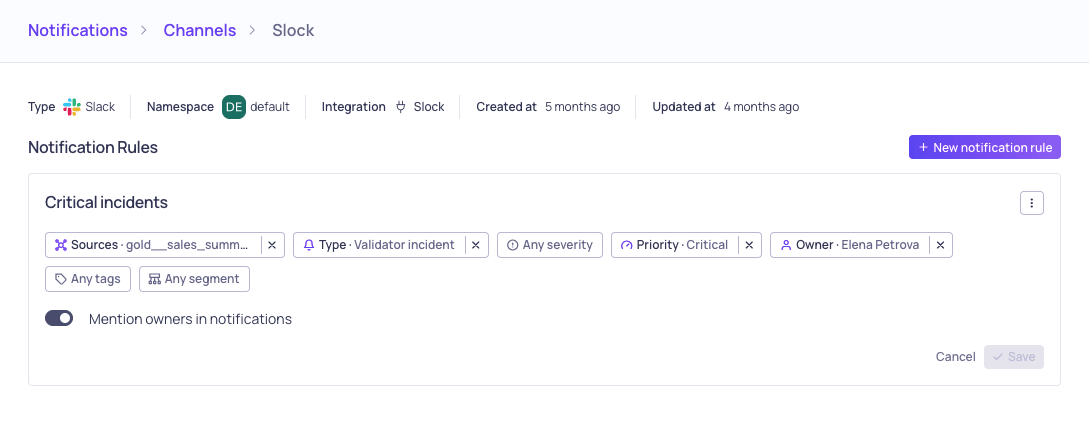Go to the Channels breadcrumb
This screenshot has height=422, width=1089.
(200, 31)
